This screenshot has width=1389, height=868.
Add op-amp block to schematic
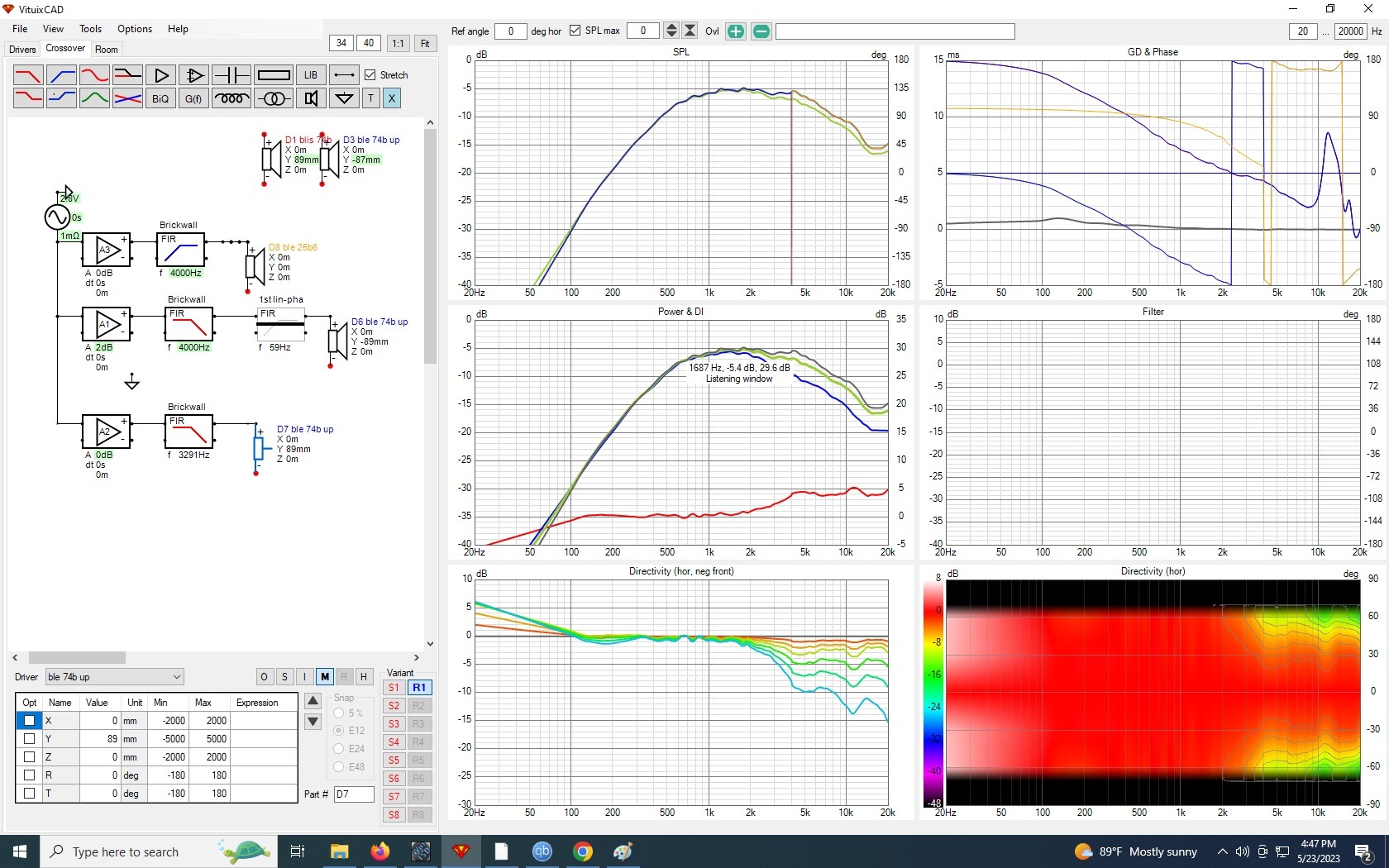pyautogui.click(x=194, y=75)
